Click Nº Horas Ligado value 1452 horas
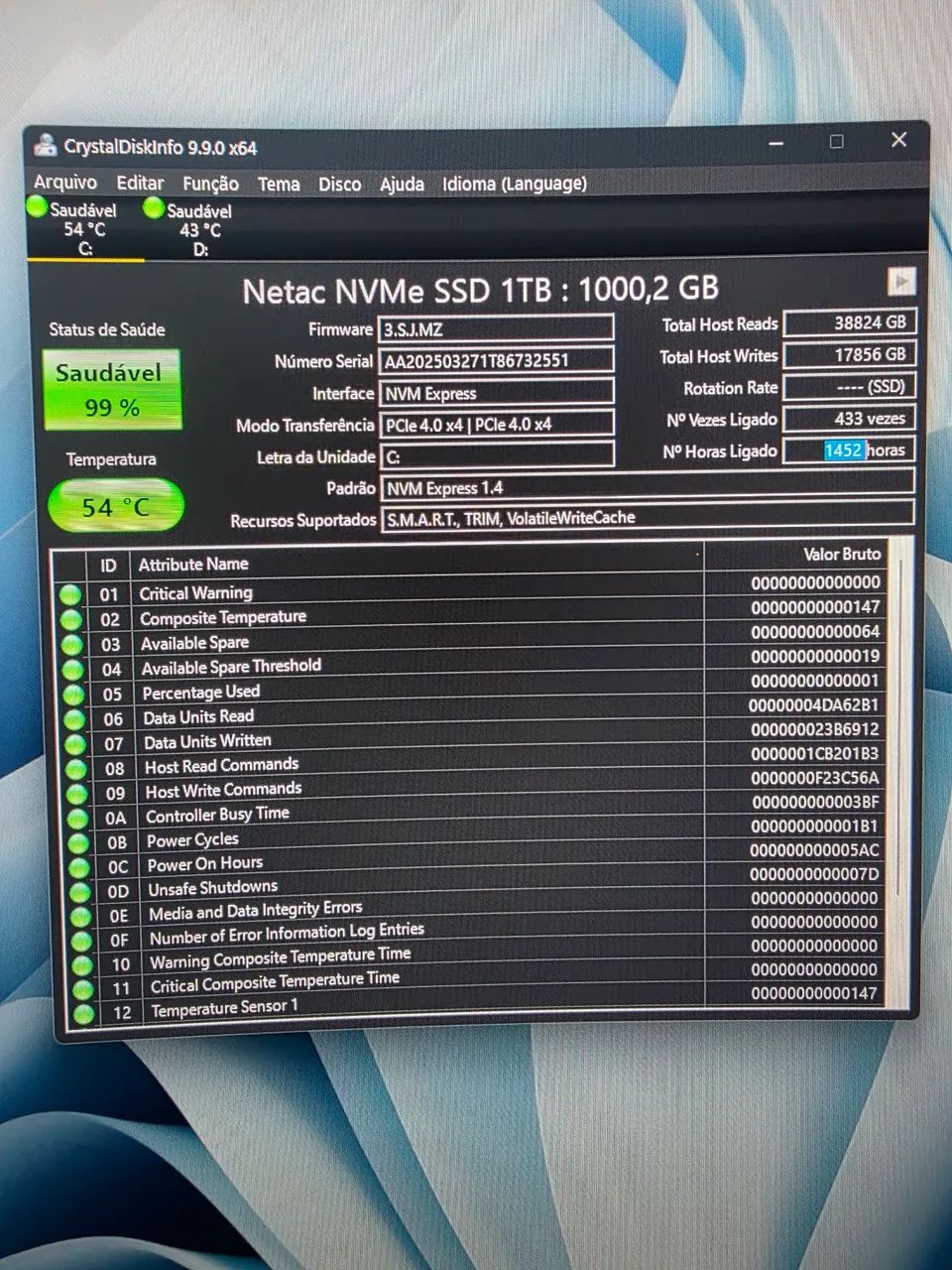Image resolution: width=952 pixels, height=1270 pixels. 849,449
